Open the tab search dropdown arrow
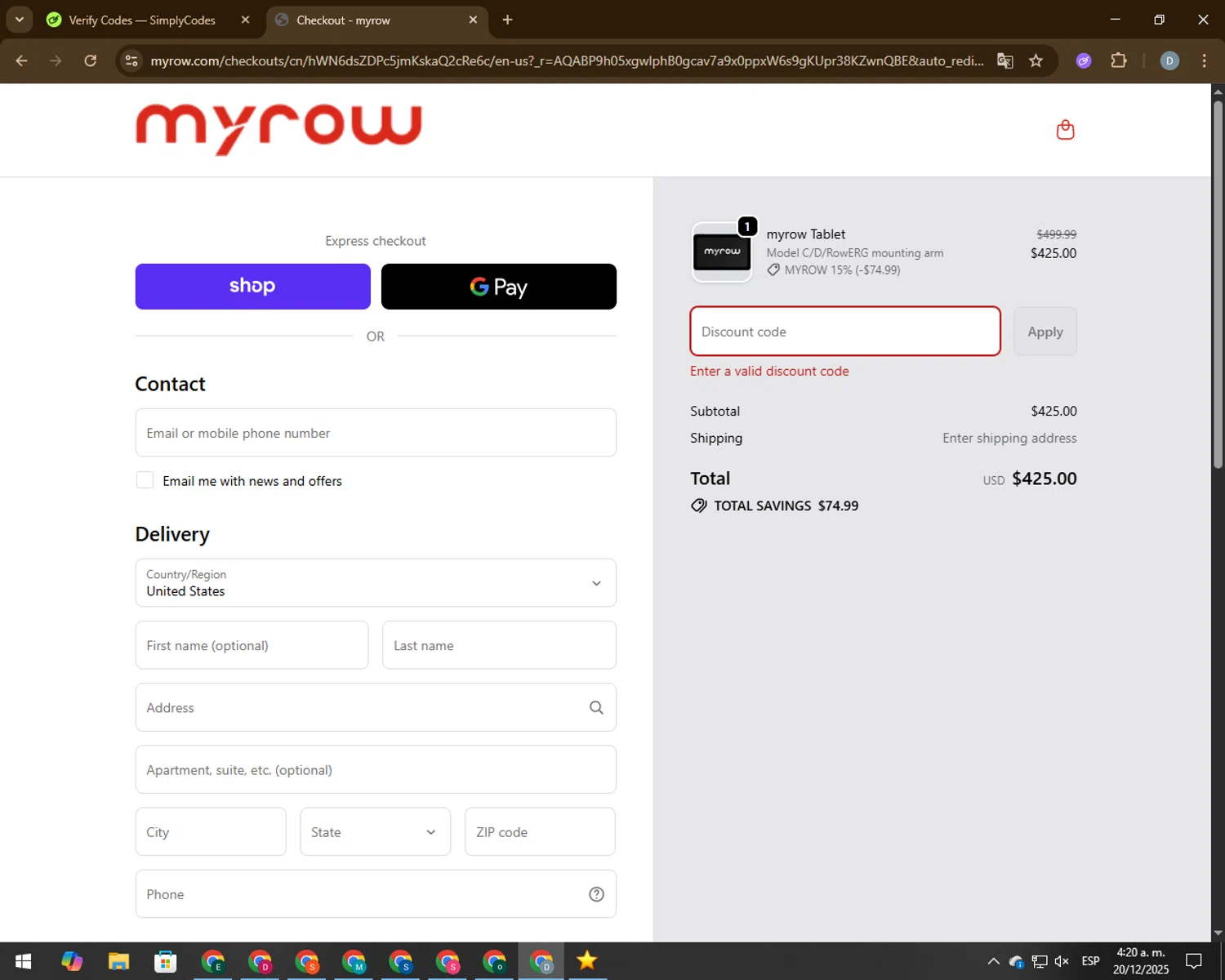This screenshot has height=980, width=1225. point(19,20)
